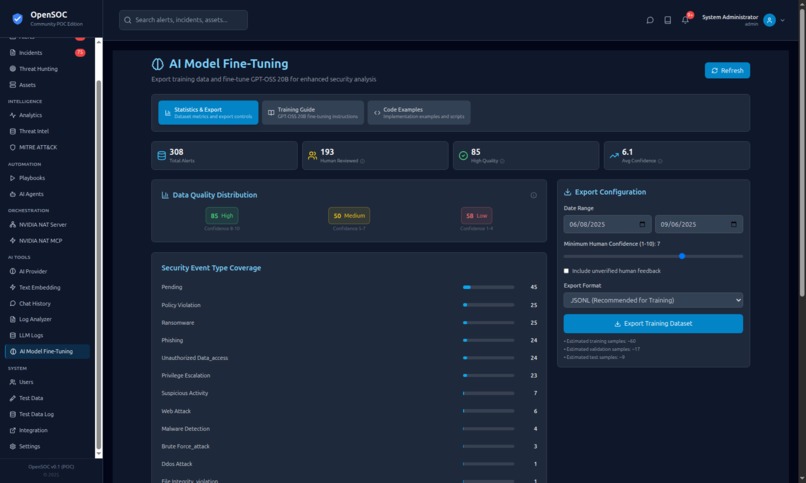Image resolution: width=806 pixels, height=483 pixels.
Task: Click the High Quality info icon
Action: point(502,161)
